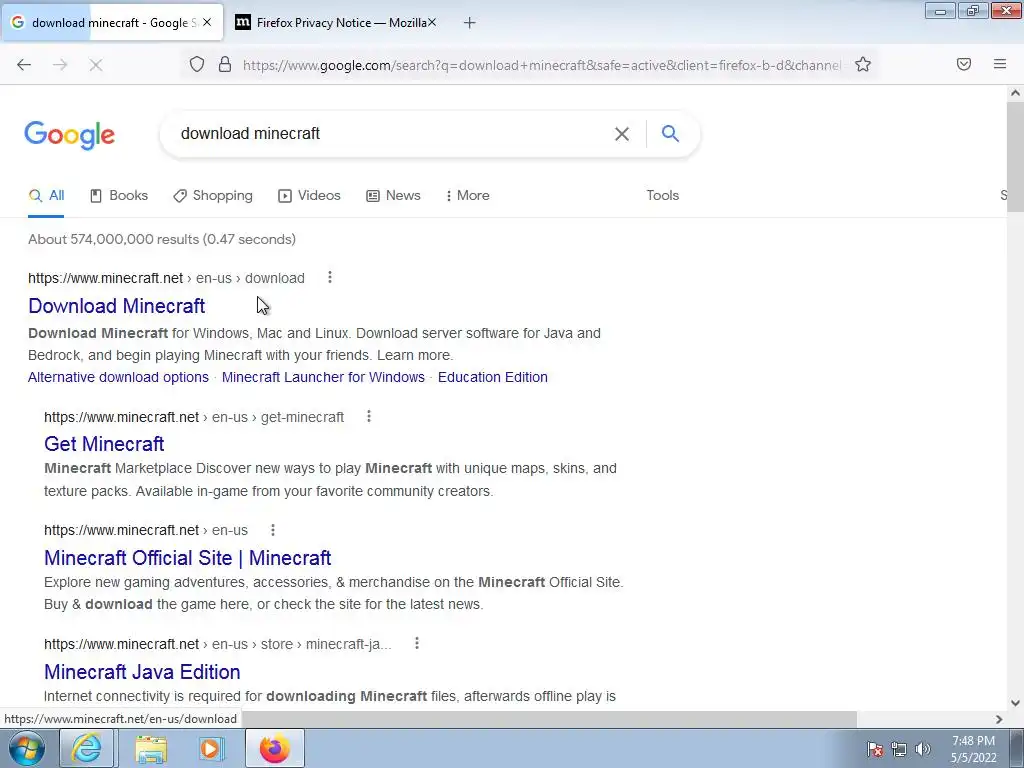This screenshot has height=768, width=1024.
Task: Open the tracking protection shield icon
Action: coord(197,64)
